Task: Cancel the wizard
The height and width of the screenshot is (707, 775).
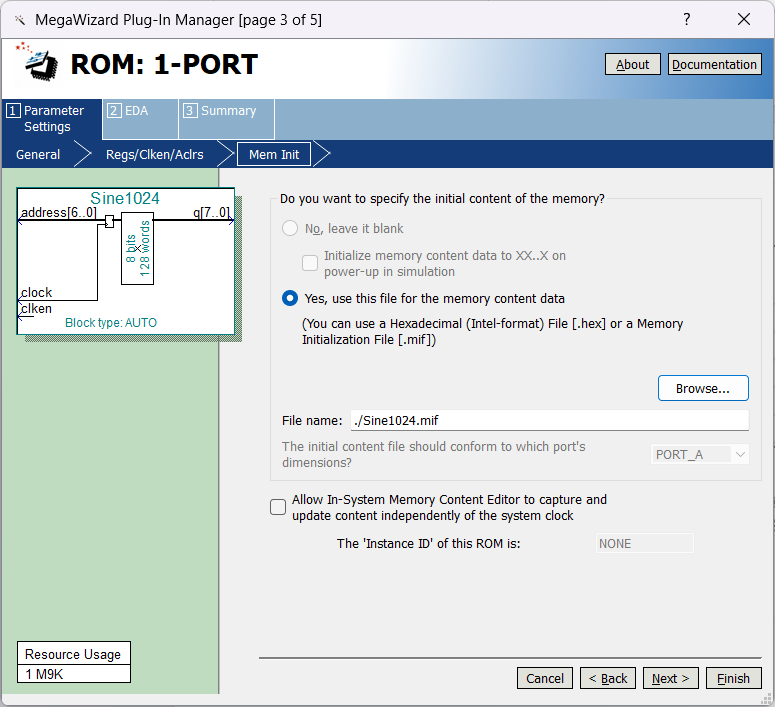Action: point(545,678)
